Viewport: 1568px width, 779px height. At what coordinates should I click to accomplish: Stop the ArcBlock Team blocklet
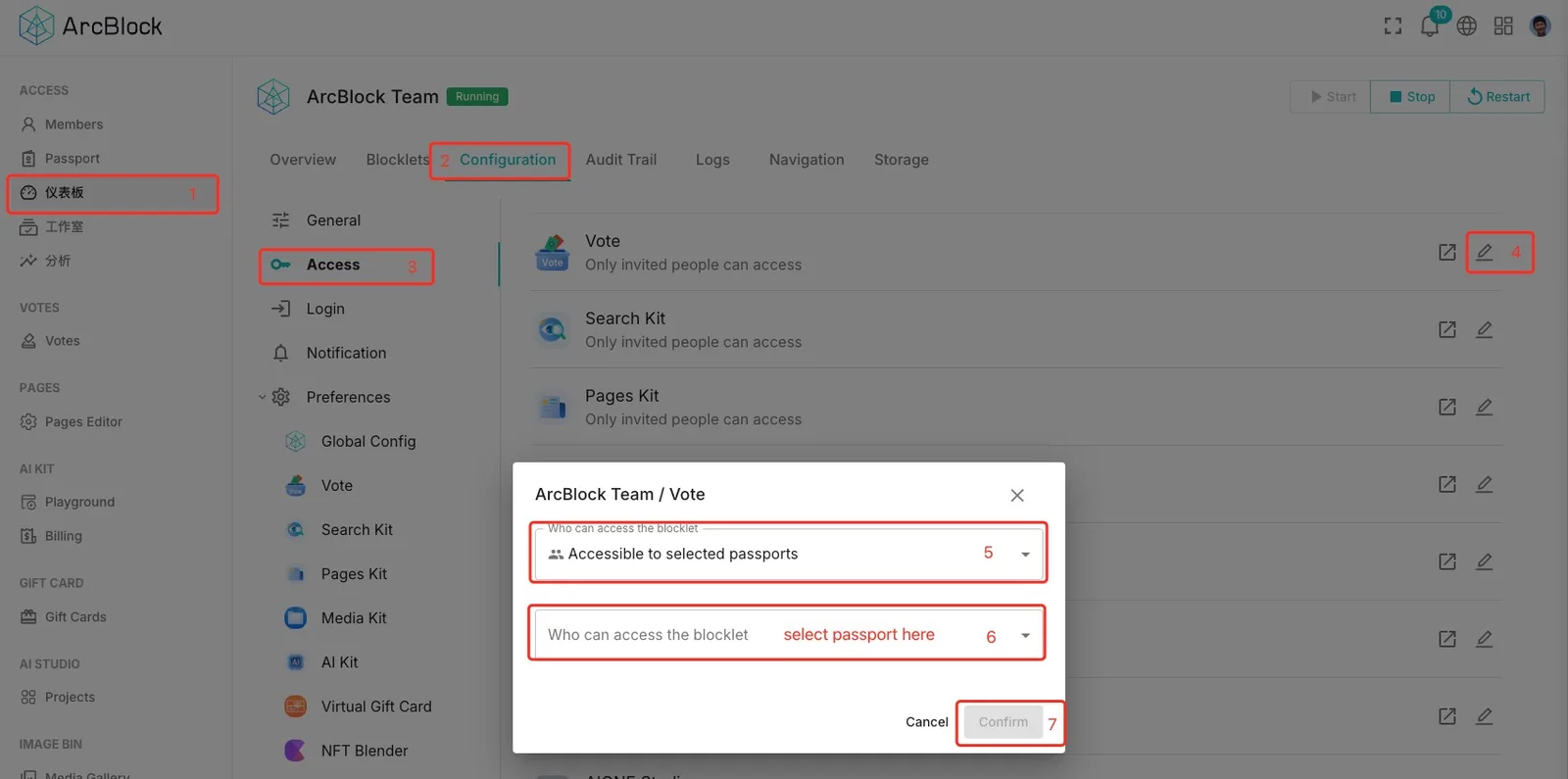coord(1410,97)
